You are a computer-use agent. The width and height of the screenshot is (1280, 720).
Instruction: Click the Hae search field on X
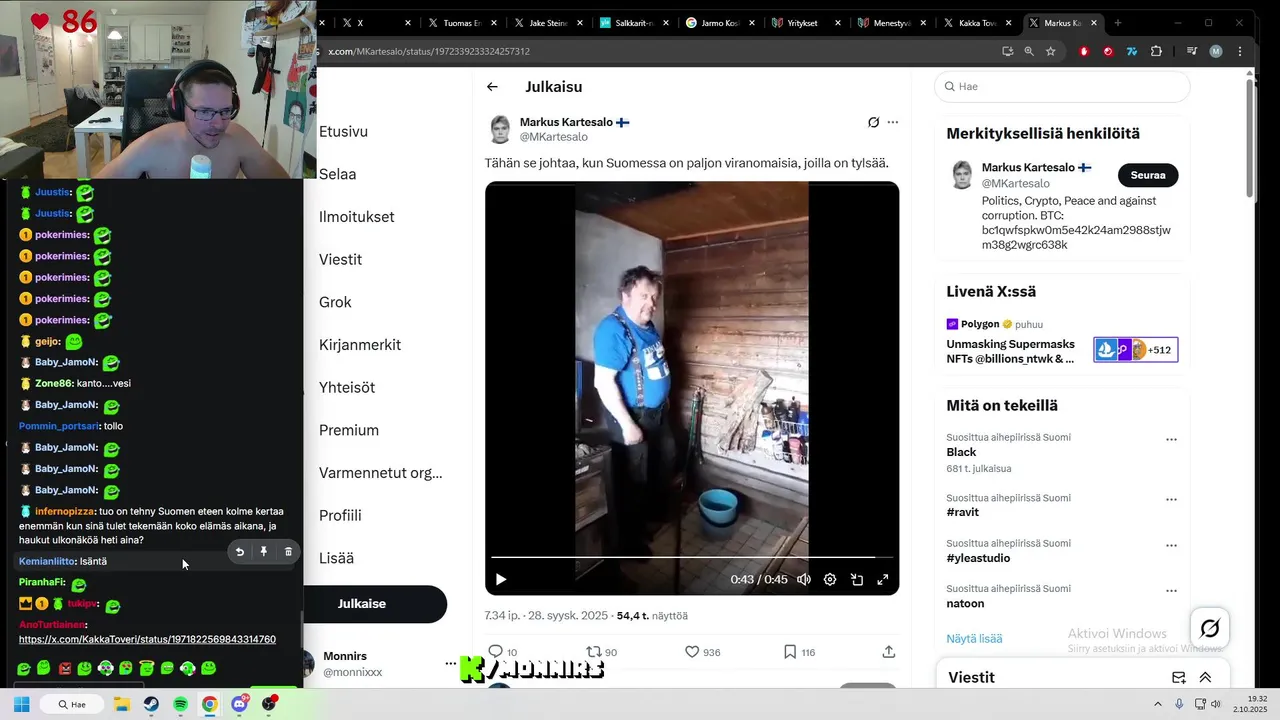[x=1062, y=86]
